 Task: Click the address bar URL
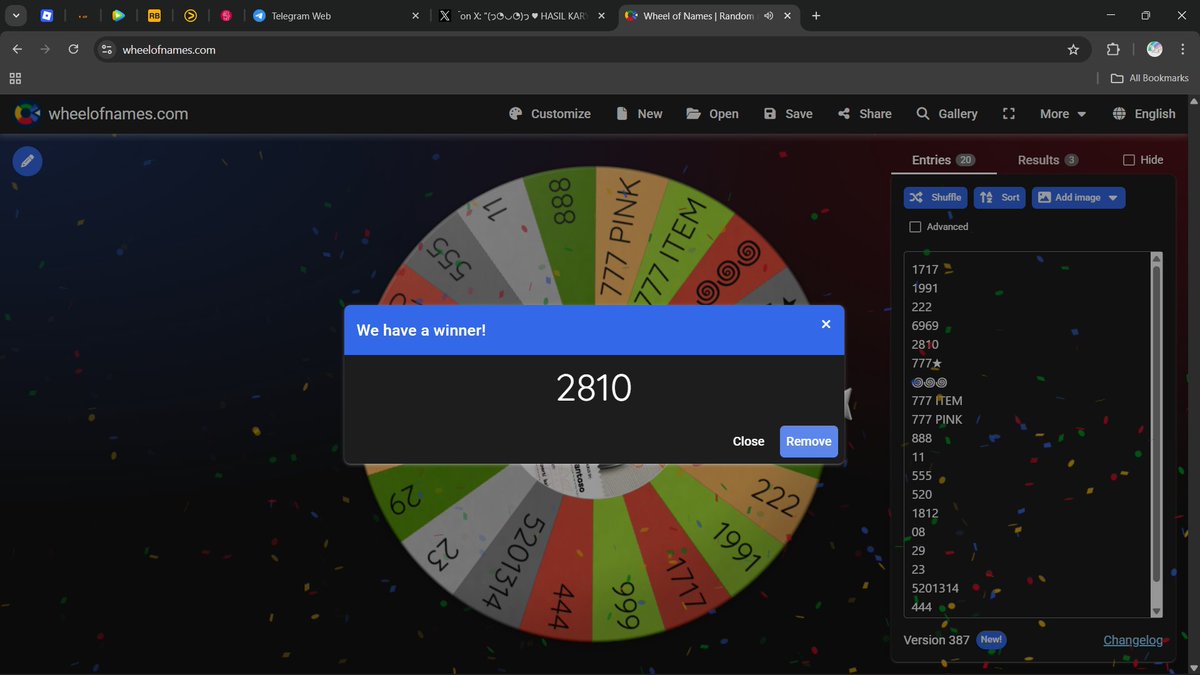click(168, 50)
